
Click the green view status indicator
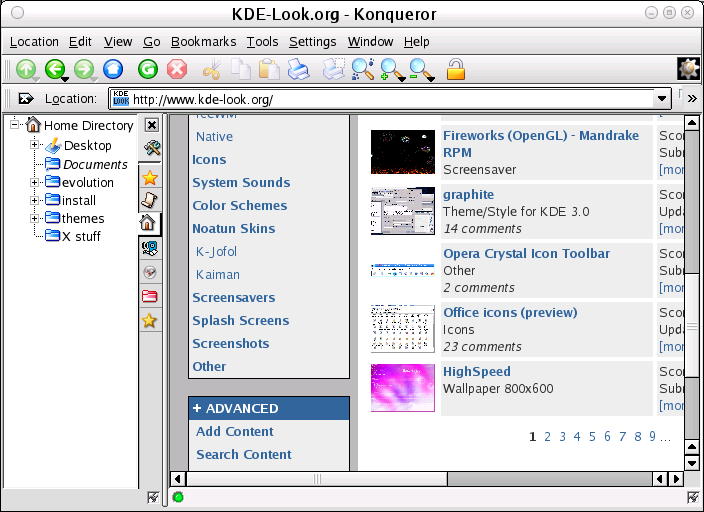point(178,497)
